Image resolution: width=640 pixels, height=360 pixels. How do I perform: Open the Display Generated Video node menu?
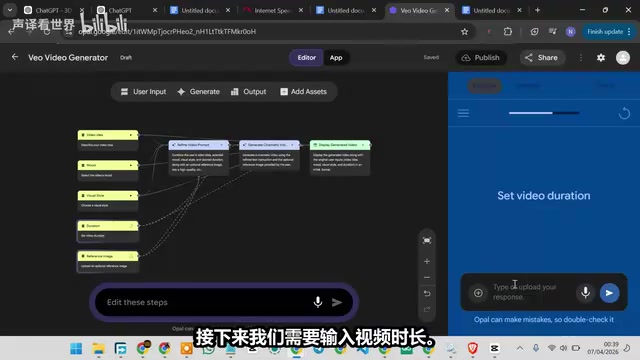click(x=363, y=145)
